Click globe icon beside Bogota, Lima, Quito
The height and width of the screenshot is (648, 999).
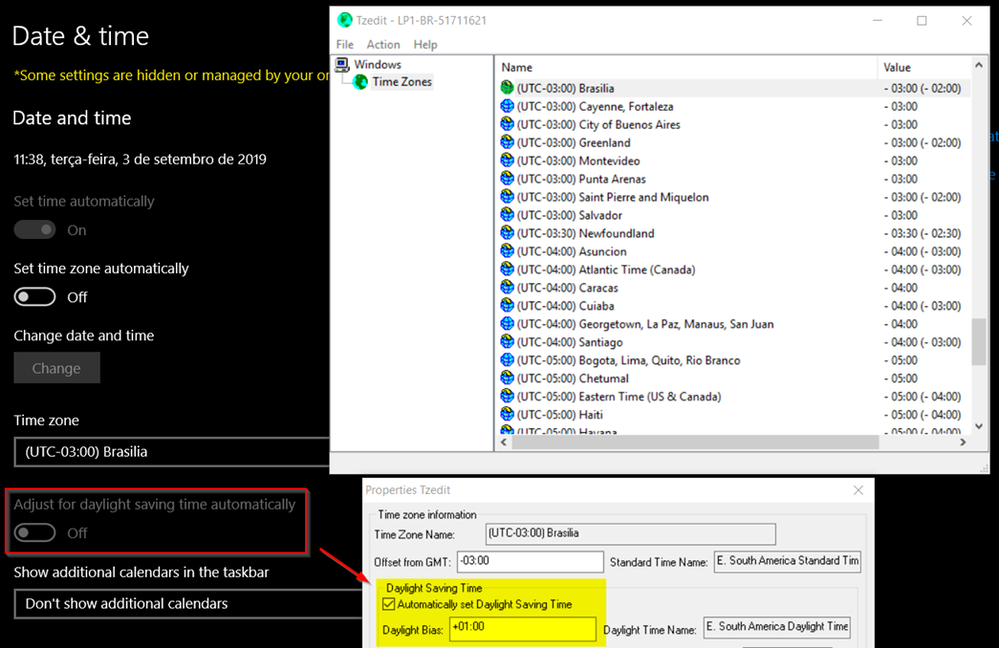(507, 361)
